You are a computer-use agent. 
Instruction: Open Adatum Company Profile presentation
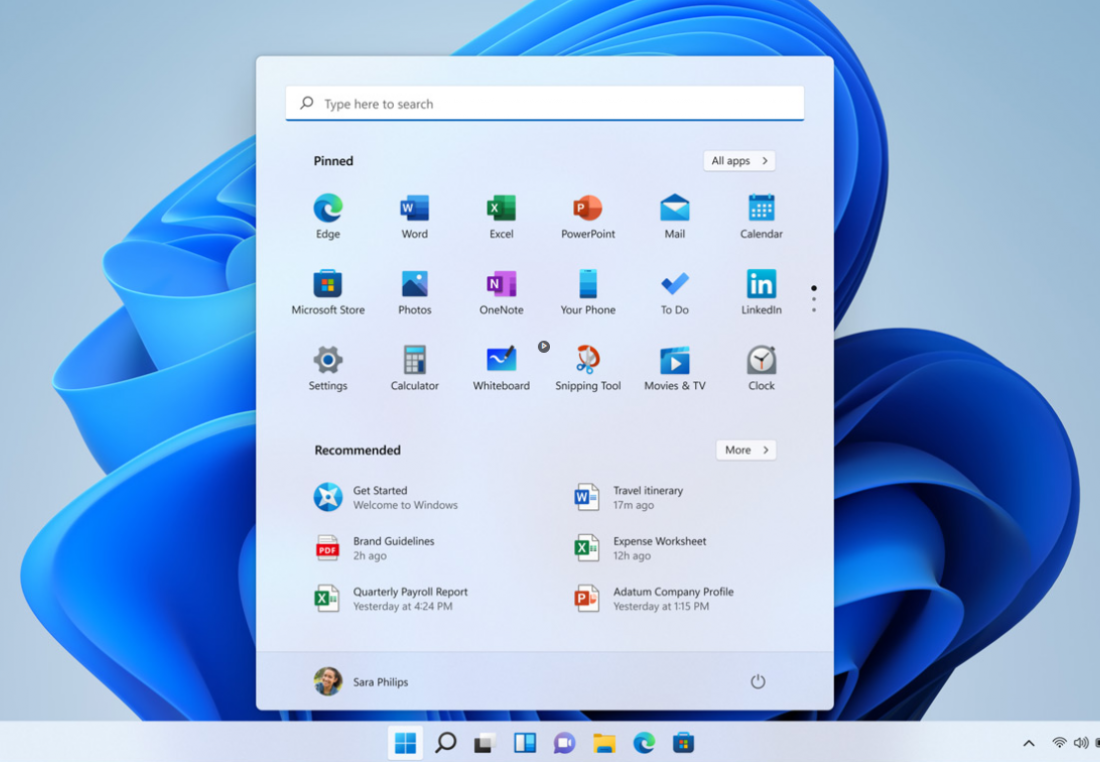click(654, 599)
